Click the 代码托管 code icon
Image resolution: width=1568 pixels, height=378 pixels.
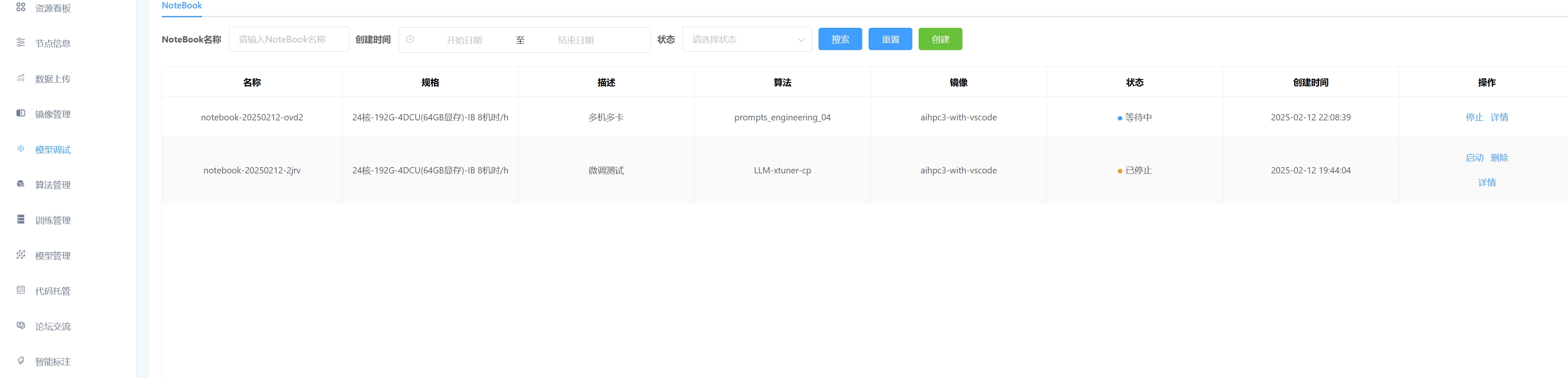tap(21, 290)
